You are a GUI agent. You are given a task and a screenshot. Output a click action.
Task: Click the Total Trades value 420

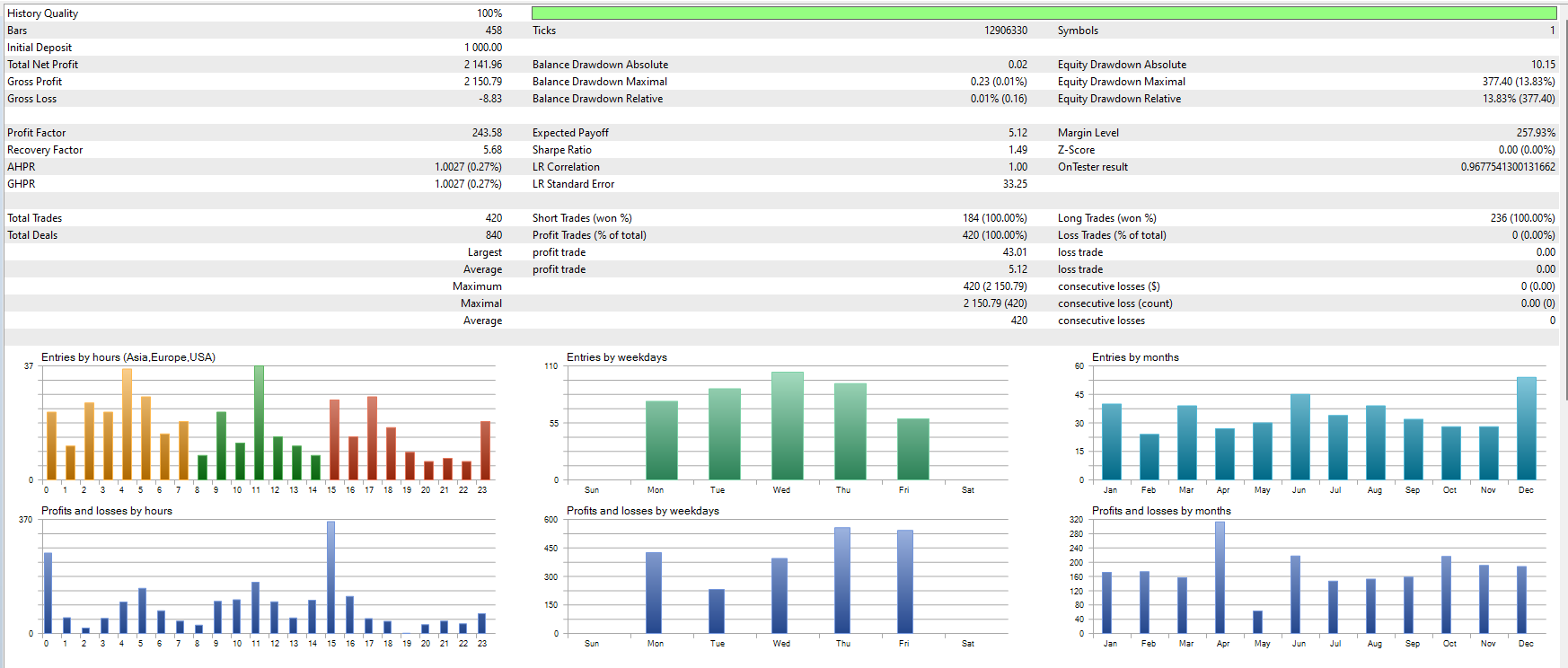(x=494, y=218)
